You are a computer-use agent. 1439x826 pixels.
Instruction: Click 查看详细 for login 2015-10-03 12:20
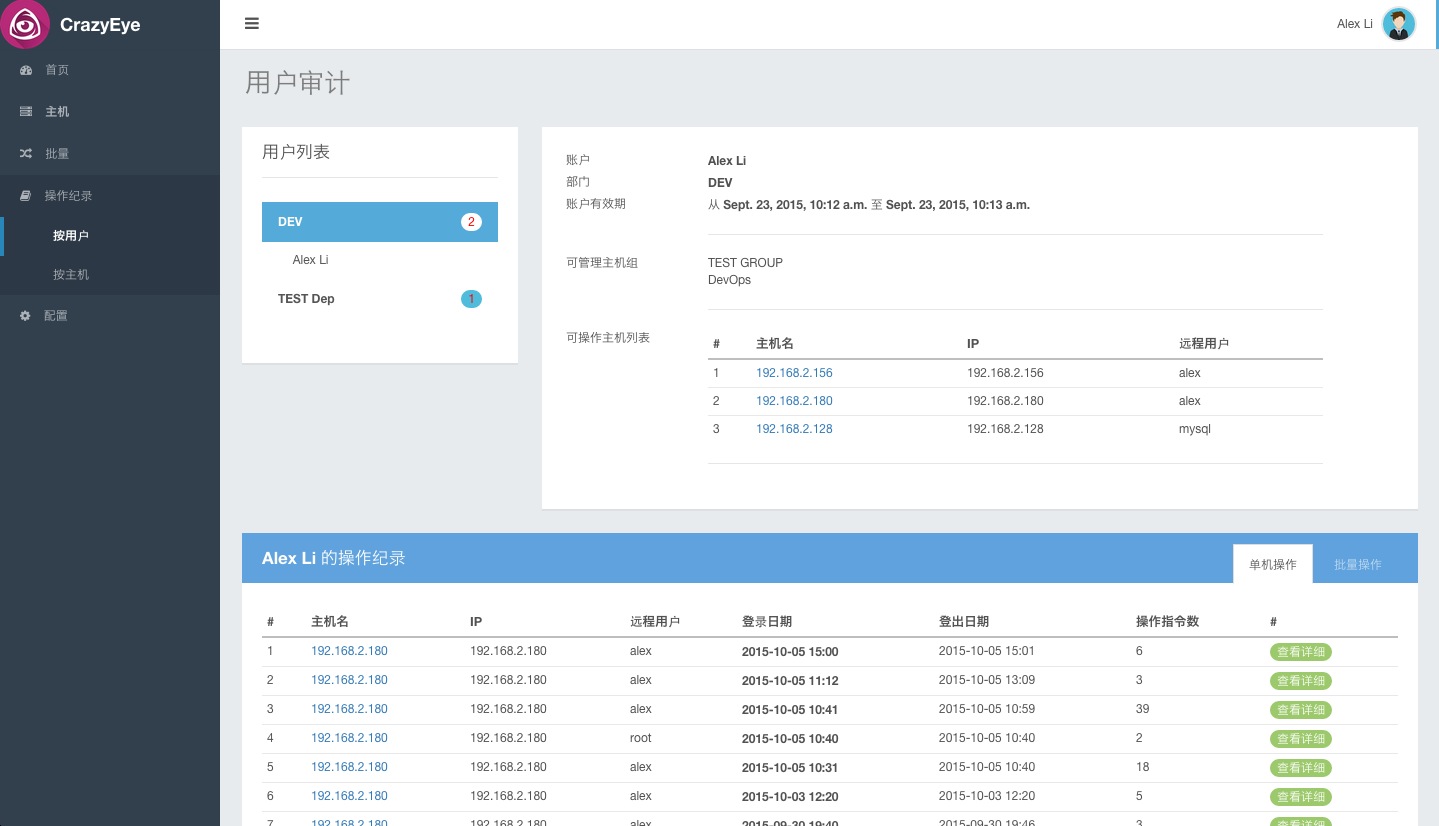point(1301,797)
